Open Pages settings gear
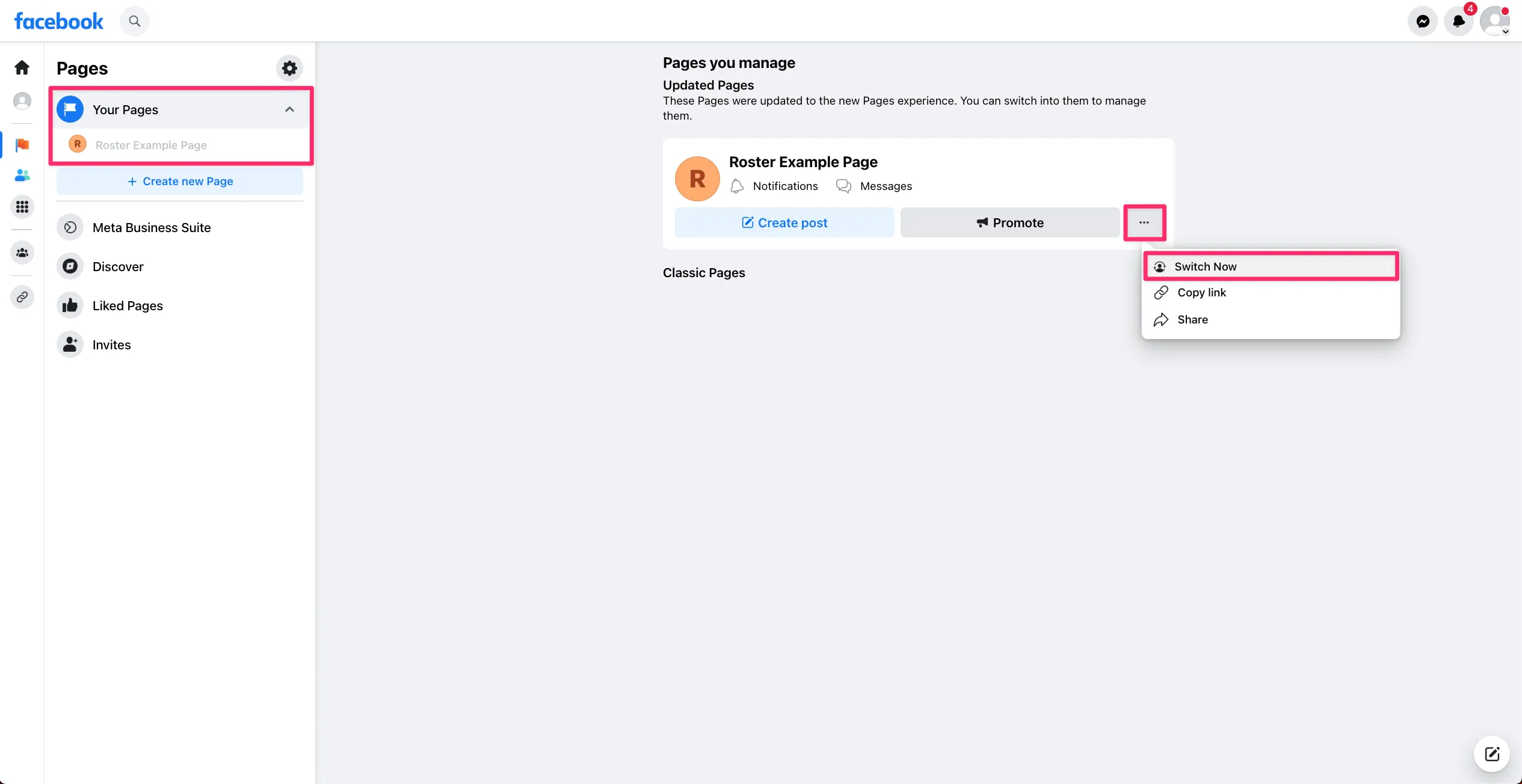 click(289, 68)
